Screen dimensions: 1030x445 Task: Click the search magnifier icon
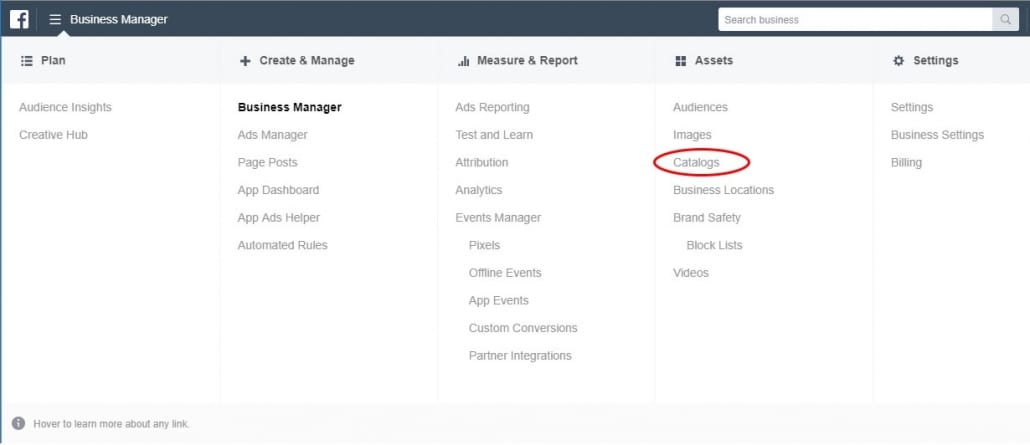pyautogui.click(x=1004, y=19)
